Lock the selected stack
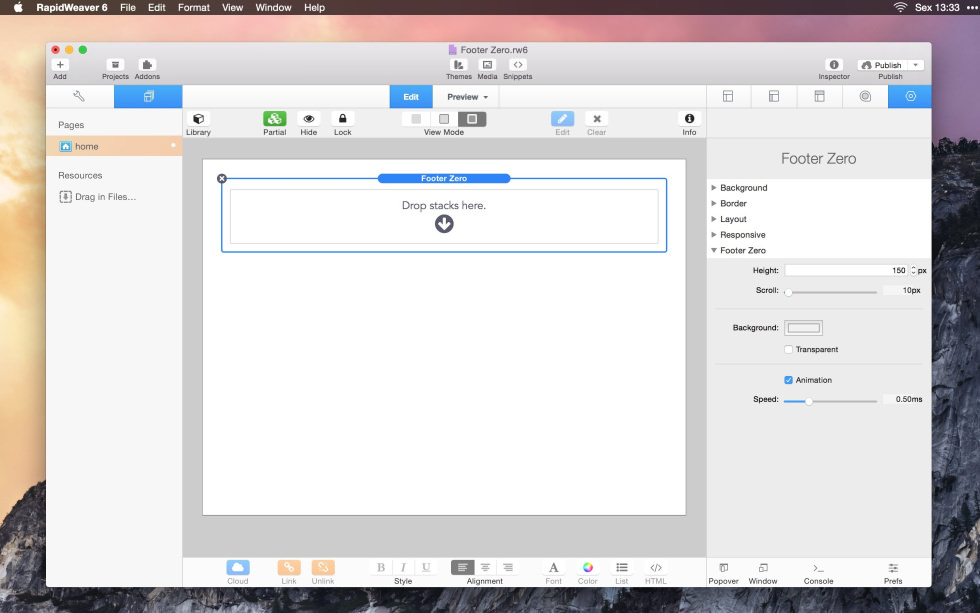 [342, 119]
